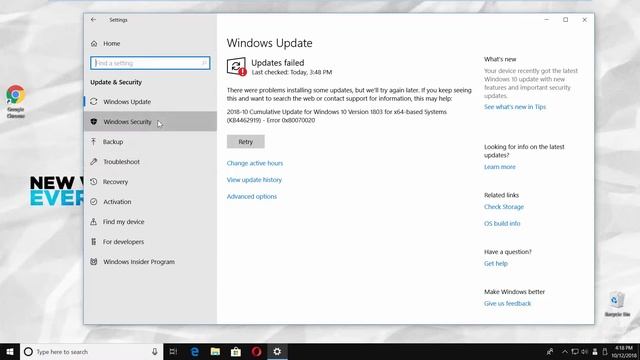
Task: Open Activation settings
Action: (x=150, y=202)
